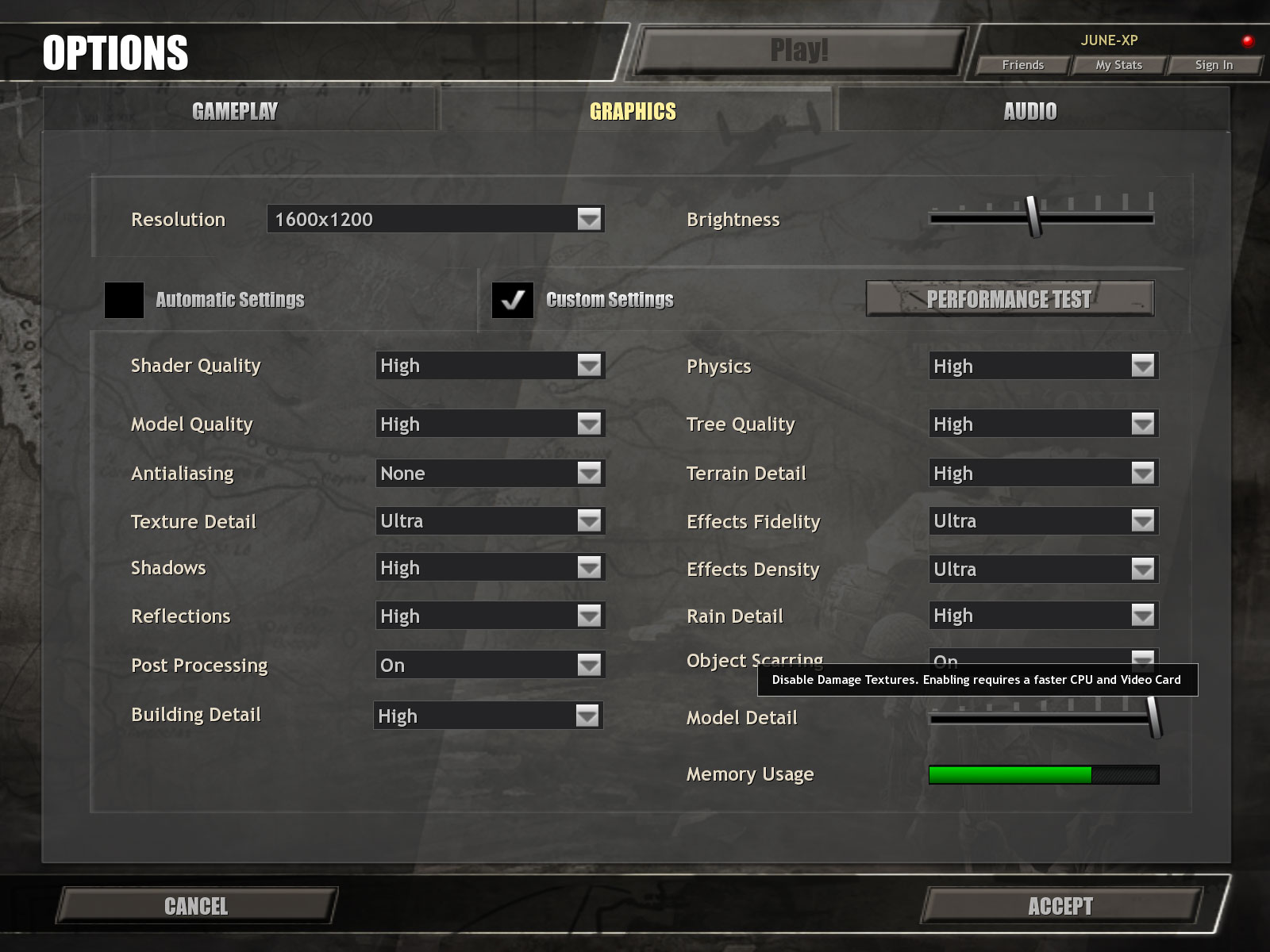Click the Brightness slider handle
Image resolution: width=1270 pixels, height=952 pixels.
coord(1033,217)
